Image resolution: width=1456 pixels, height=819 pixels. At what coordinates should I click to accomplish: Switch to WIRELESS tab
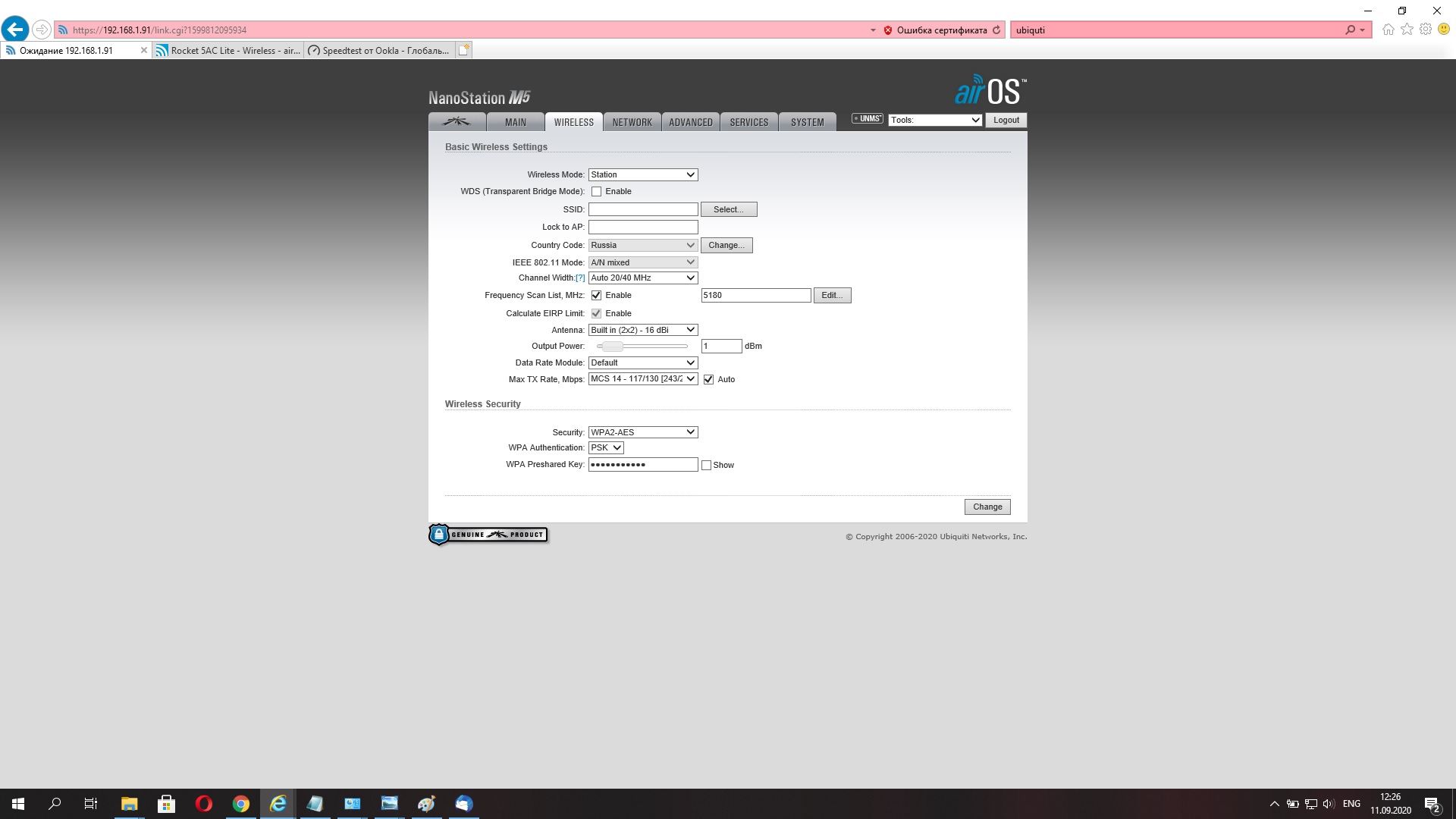(x=574, y=122)
